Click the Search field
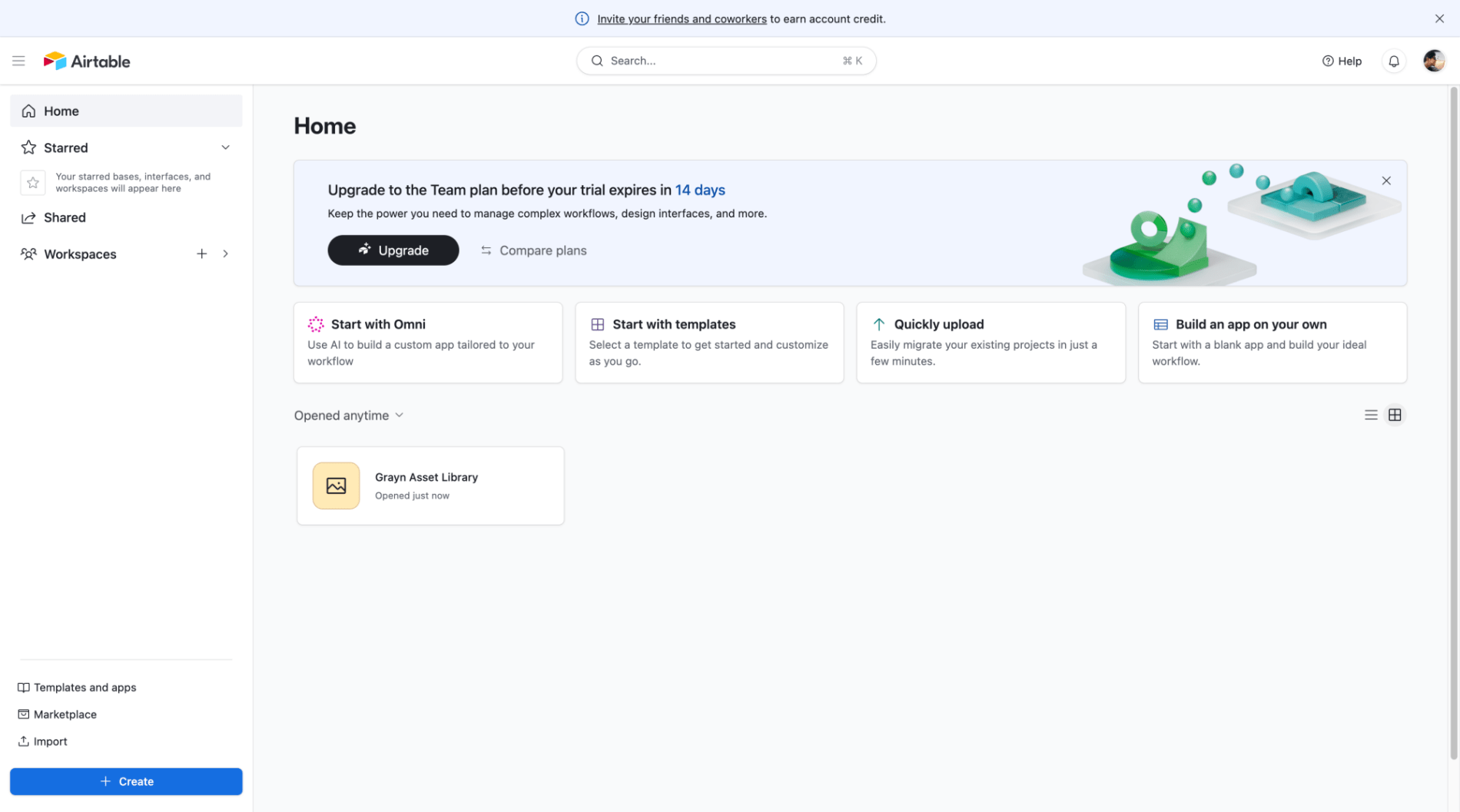1460x812 pixels. (726, 61)
